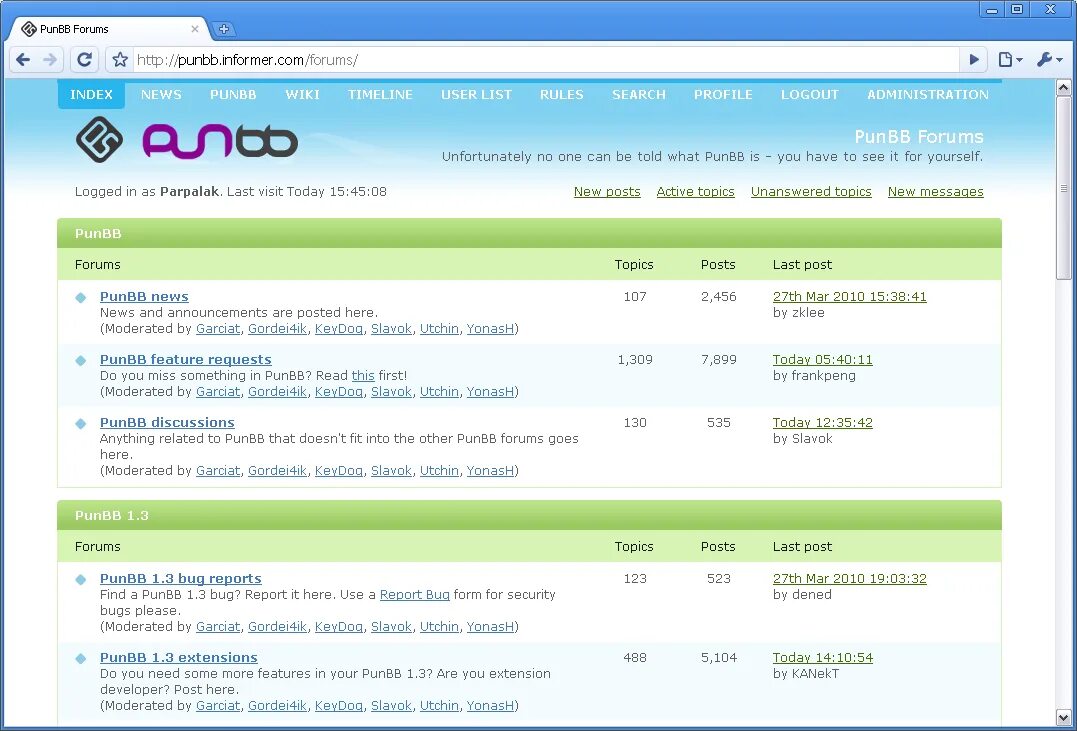Image resolution: width=1077 pixels, height=731 pixels.
Task: Reload the page with the refresh icon
Action: pos(84,60)
